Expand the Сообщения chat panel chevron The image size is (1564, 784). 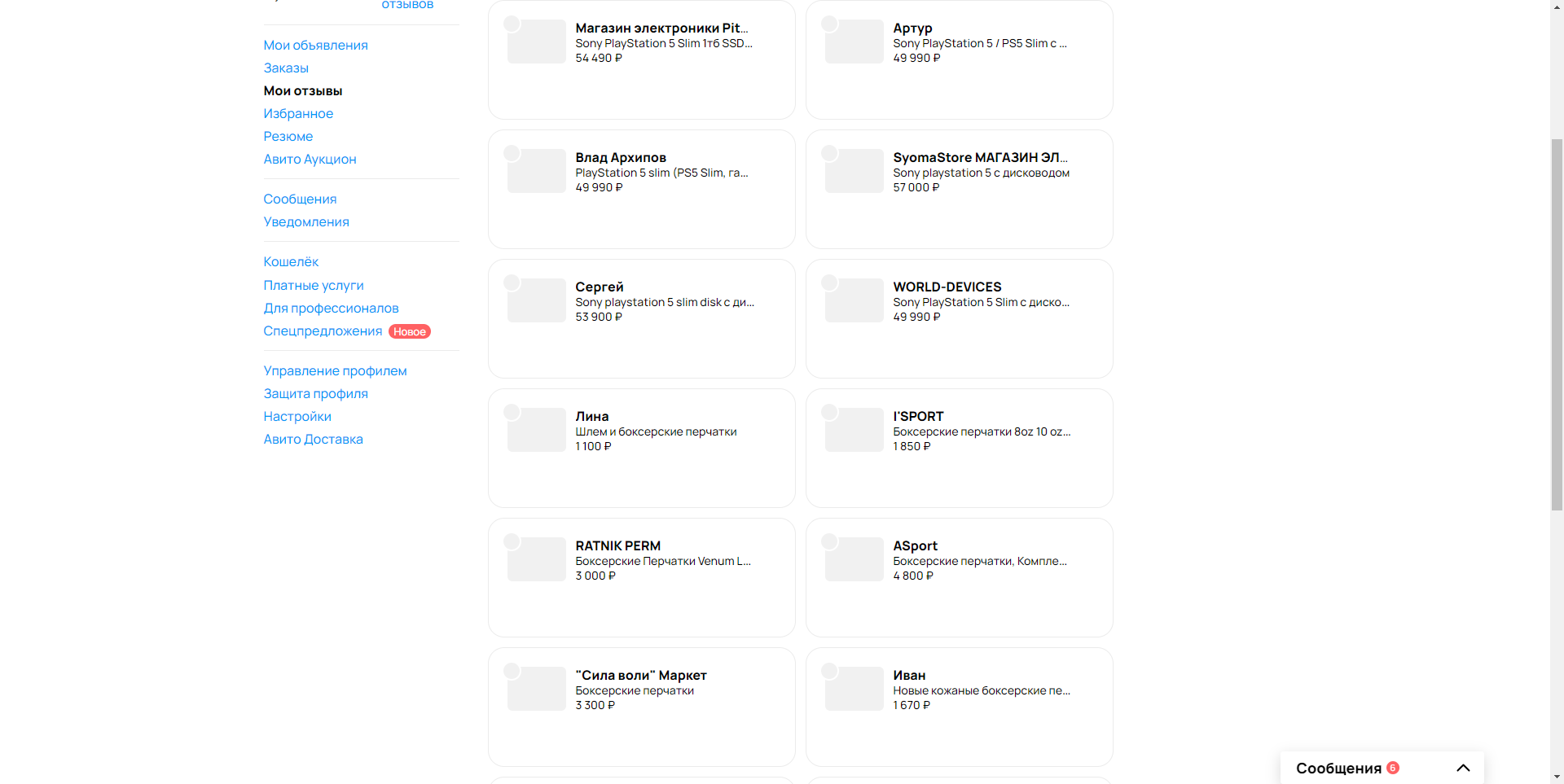[x=1463, y=768]
